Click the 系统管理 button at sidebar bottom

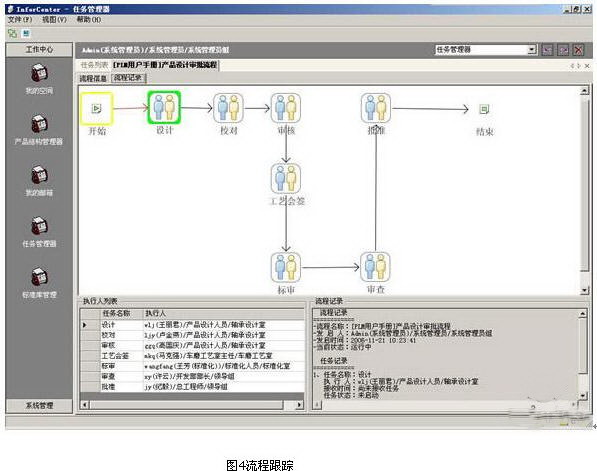pyautogui.click(x=39, y=406)
